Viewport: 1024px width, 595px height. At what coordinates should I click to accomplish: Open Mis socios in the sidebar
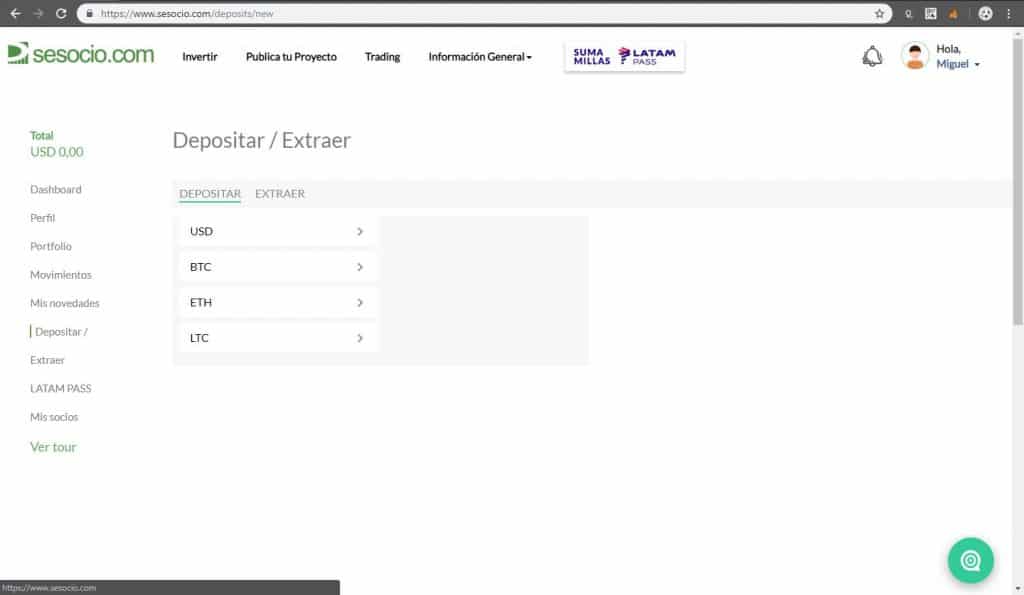pyautogui.click(x=54, y=417)
